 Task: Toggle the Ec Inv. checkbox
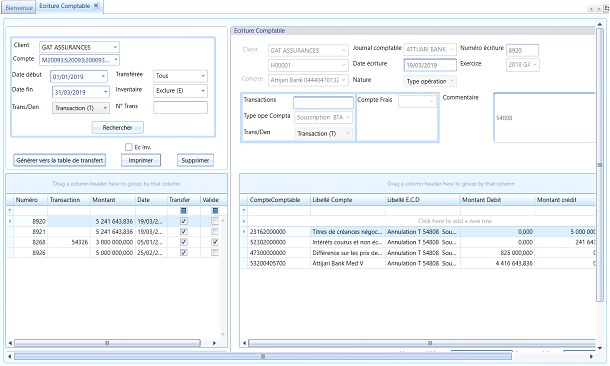[128, 147]
